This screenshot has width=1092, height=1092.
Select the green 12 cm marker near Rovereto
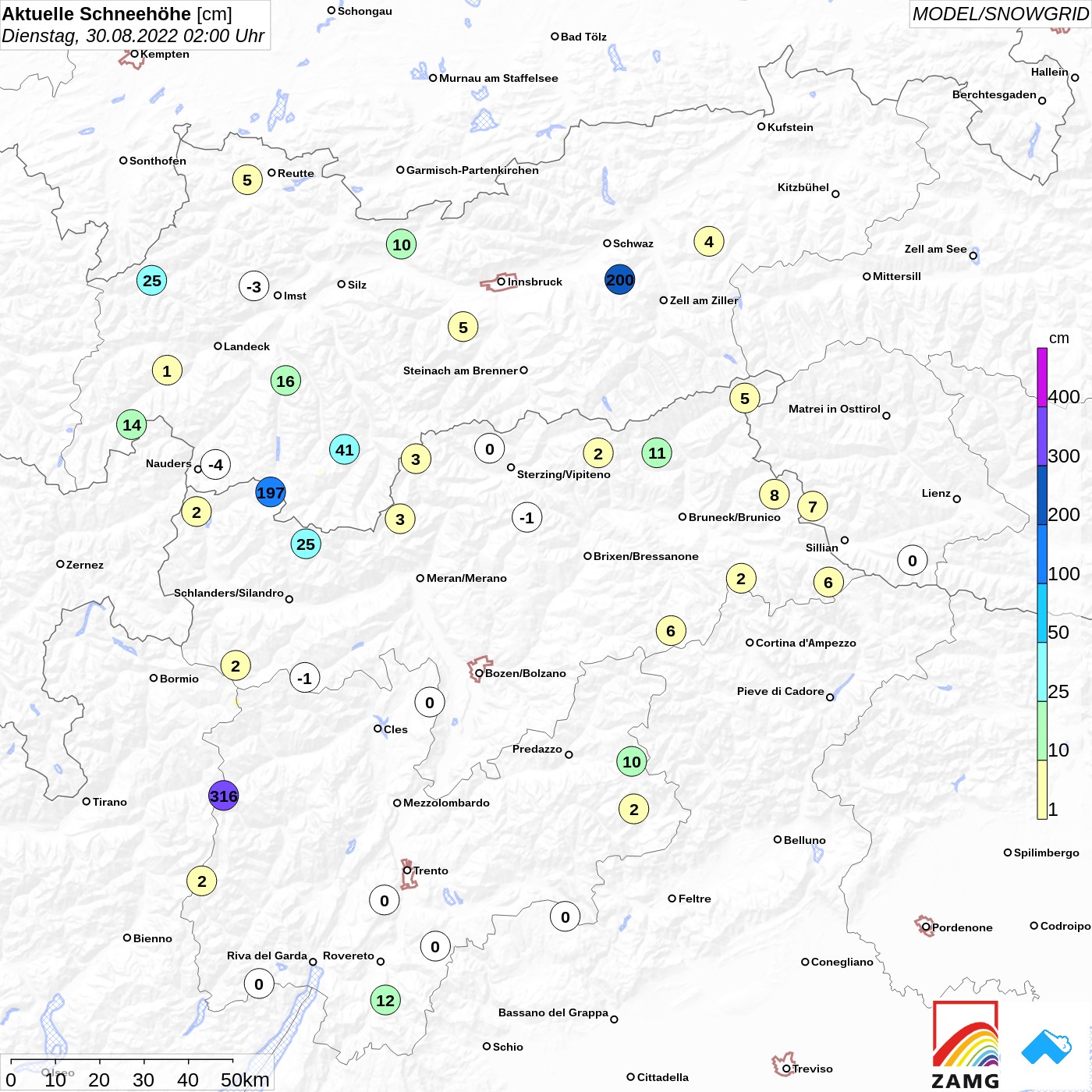[x=385, y=1001]
